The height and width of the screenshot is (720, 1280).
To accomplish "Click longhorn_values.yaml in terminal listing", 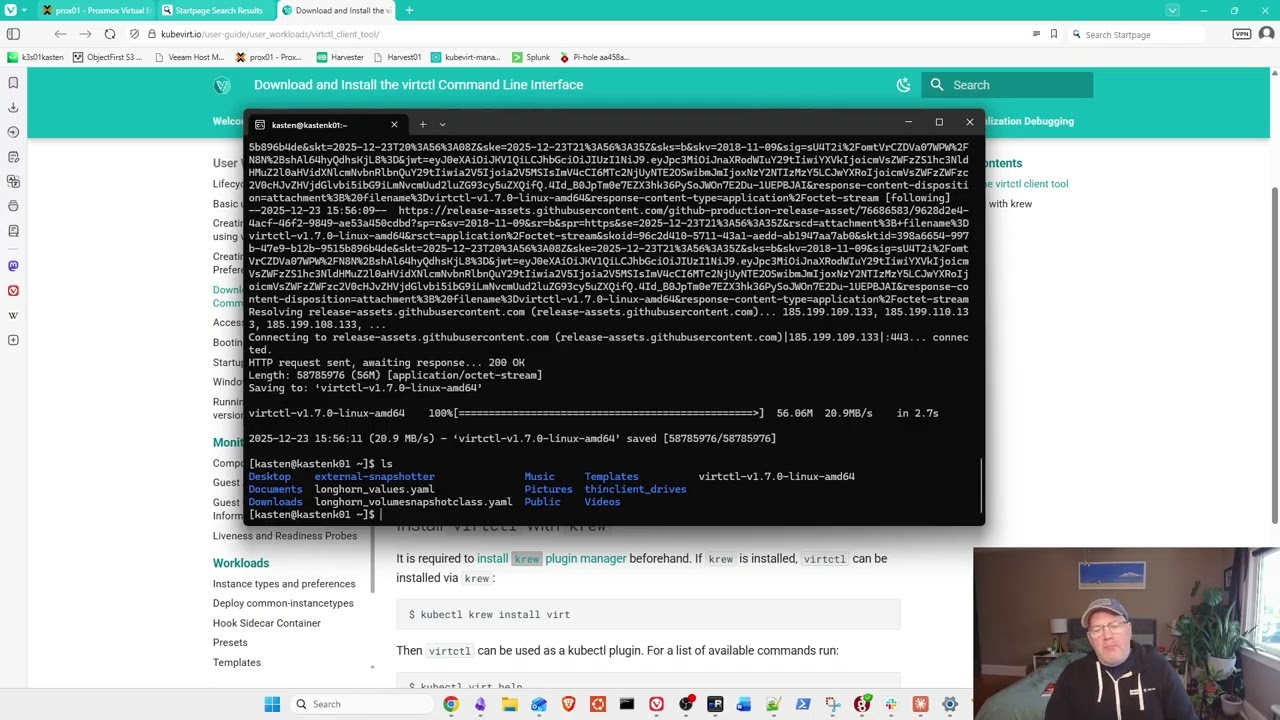I will tap(374, 489).
